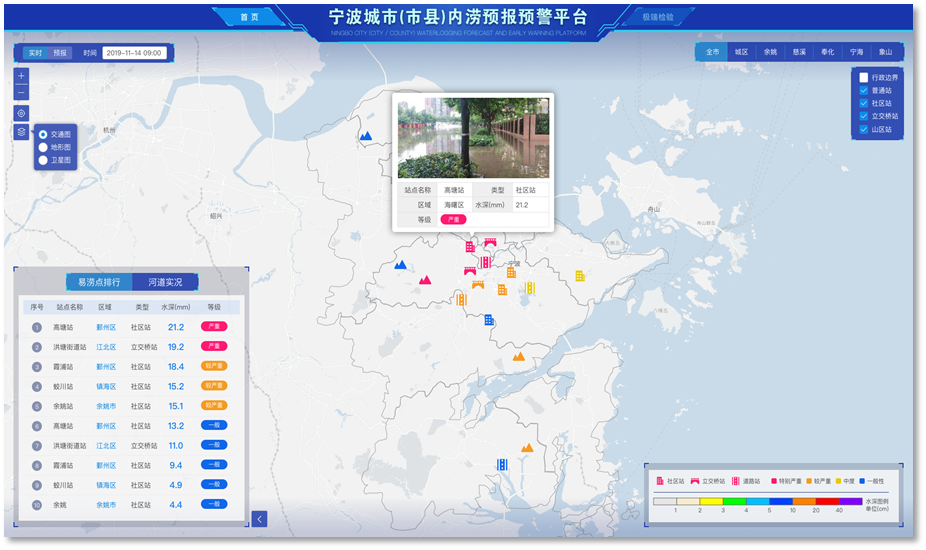The width and height of the screenshot is (926, 550).
Task: Enable the 行政边界 checkbox
Action: [864, 77]
